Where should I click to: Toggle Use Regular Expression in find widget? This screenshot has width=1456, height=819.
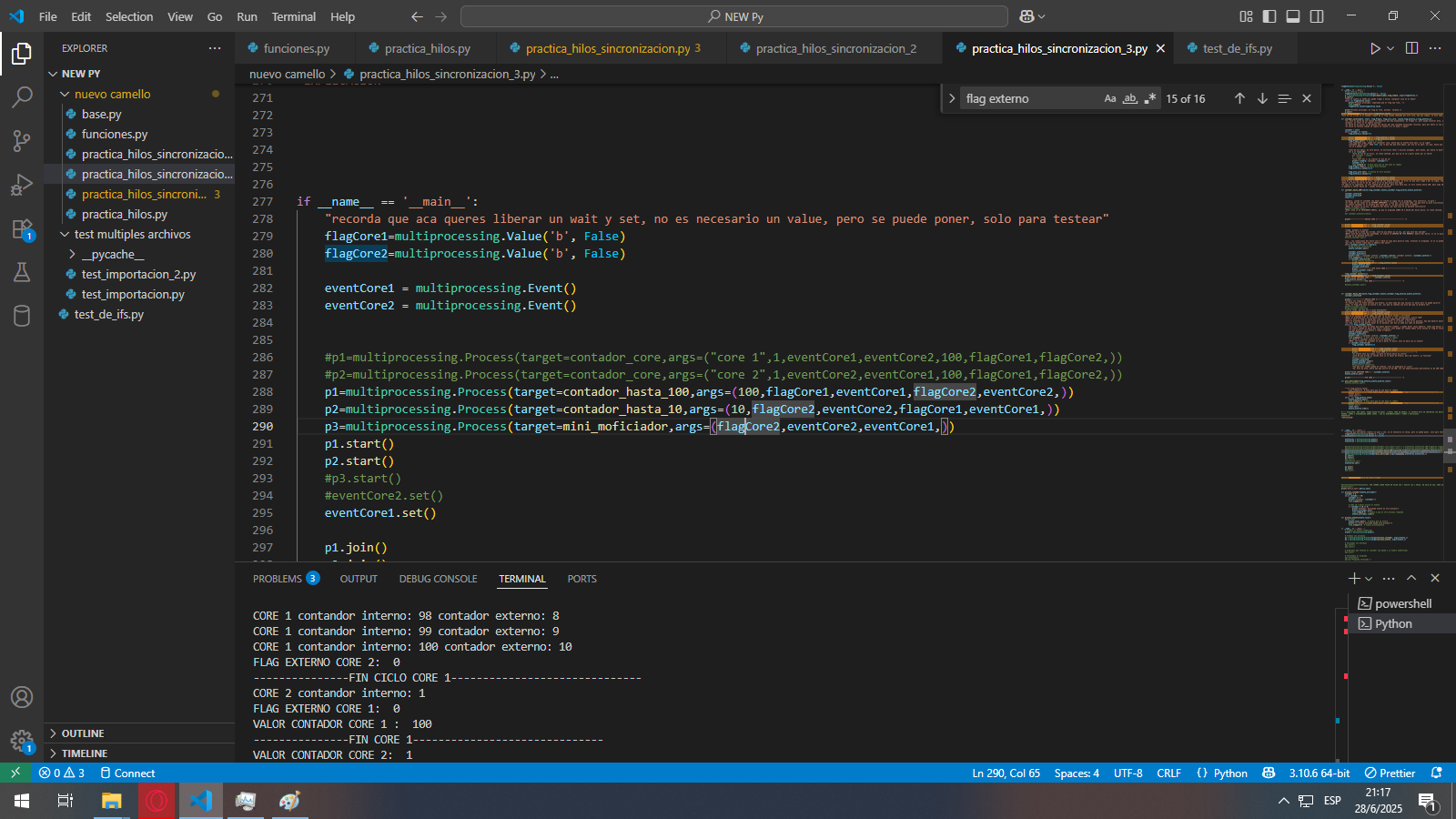click(1150, 98)
